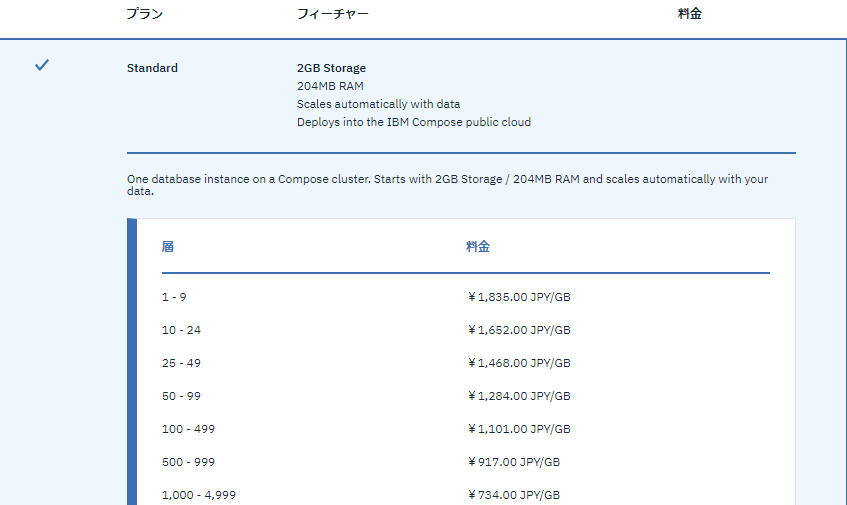Screen dimensions: 847x505
Task: Click the ¥1,835.00 JPY/GB price
Action: coord(519,297)
